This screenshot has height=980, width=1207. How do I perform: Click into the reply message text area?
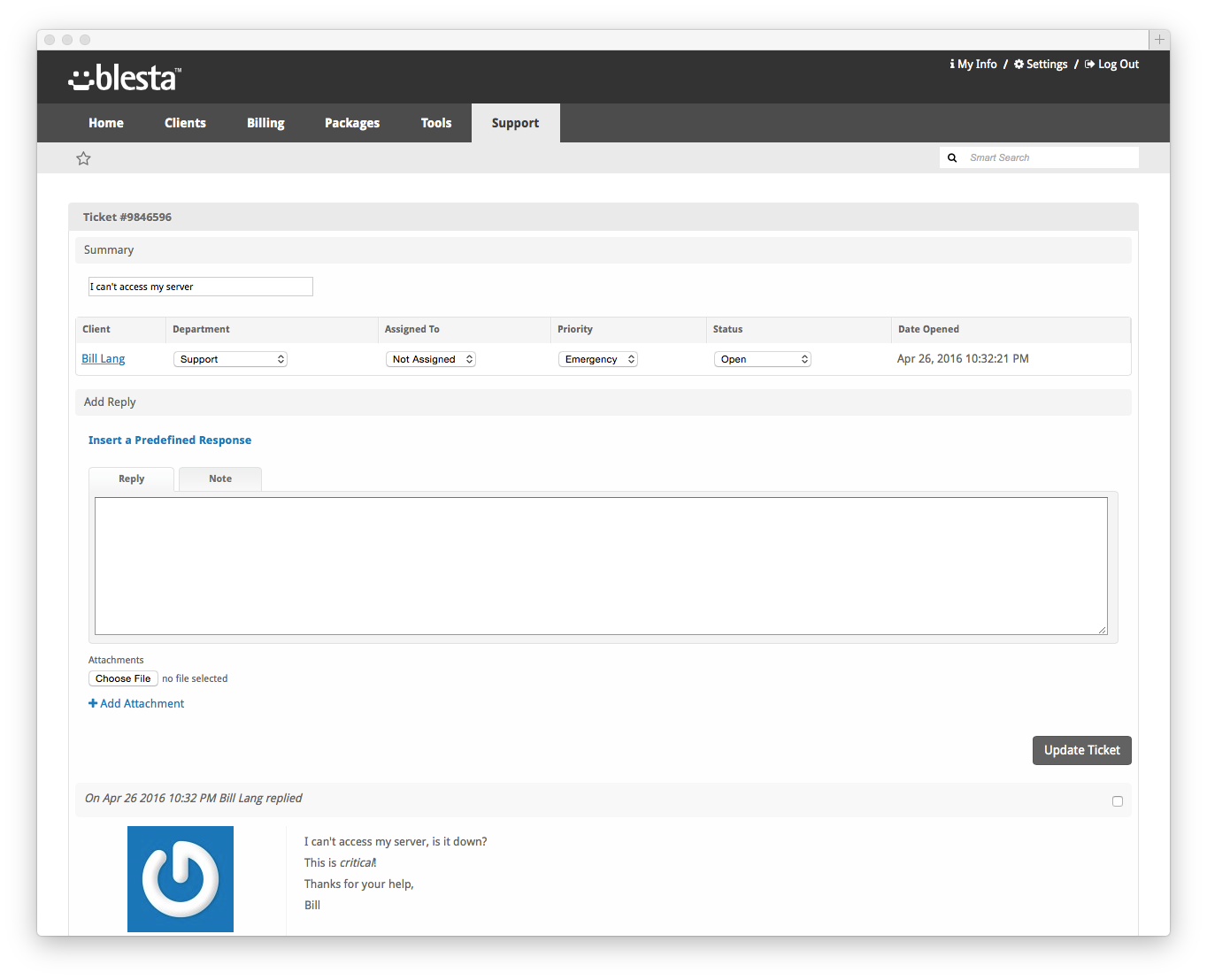click(601, 565)
